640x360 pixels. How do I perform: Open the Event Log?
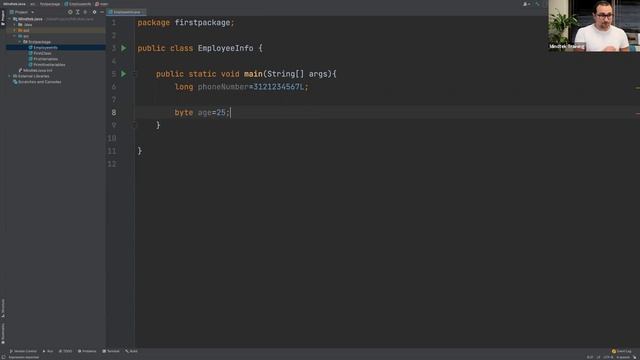coord(622,351)
